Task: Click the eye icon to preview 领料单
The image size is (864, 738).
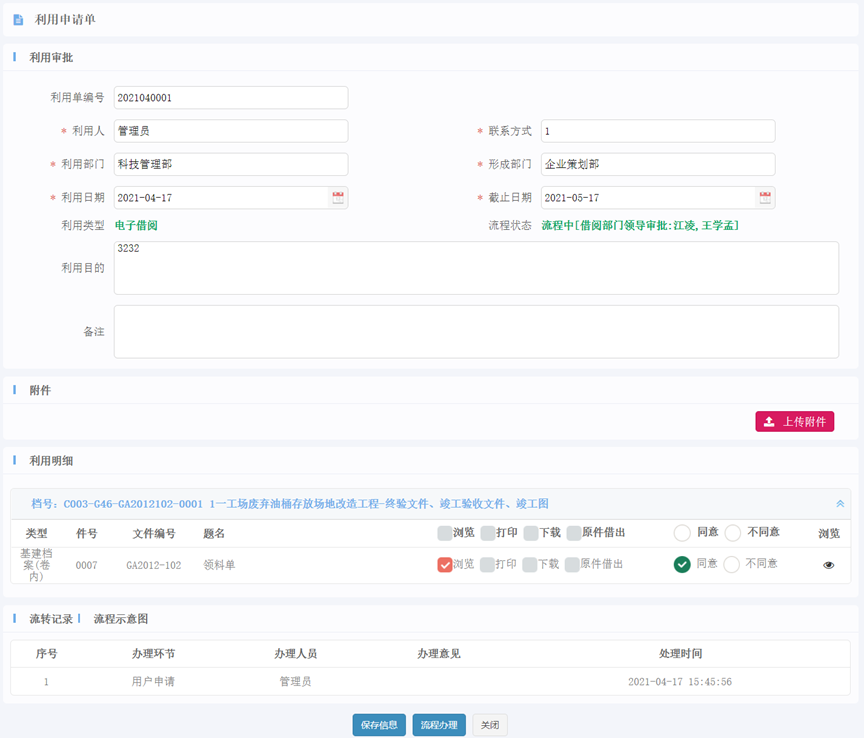Action: coord(828,565)
